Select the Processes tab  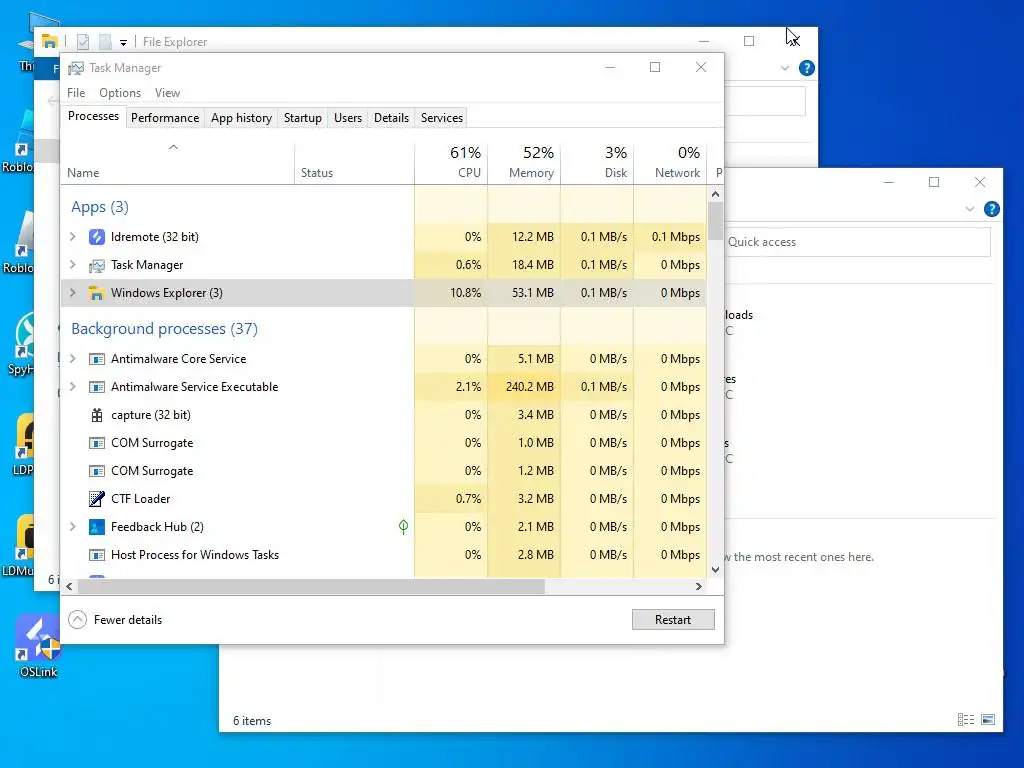[x=93, y=116]
